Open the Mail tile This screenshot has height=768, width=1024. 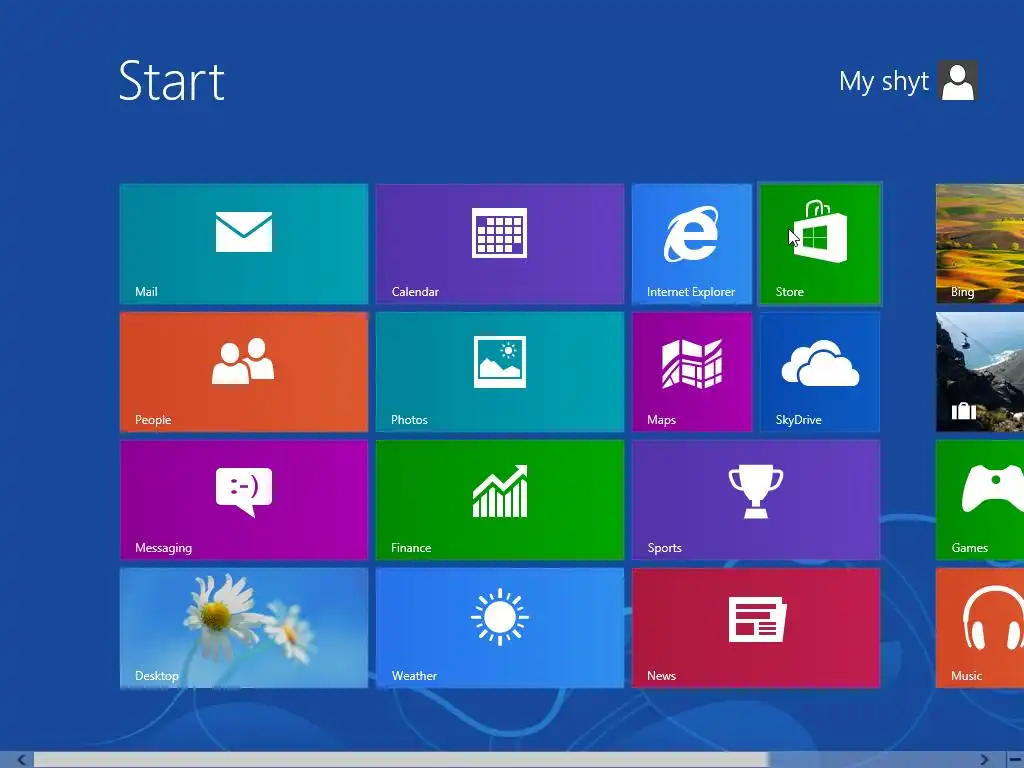(244, 244)
